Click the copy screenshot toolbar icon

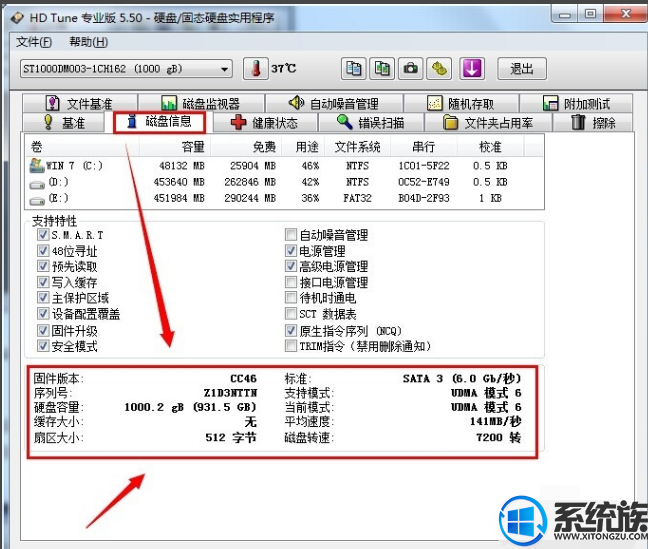(x=382, y=69)
